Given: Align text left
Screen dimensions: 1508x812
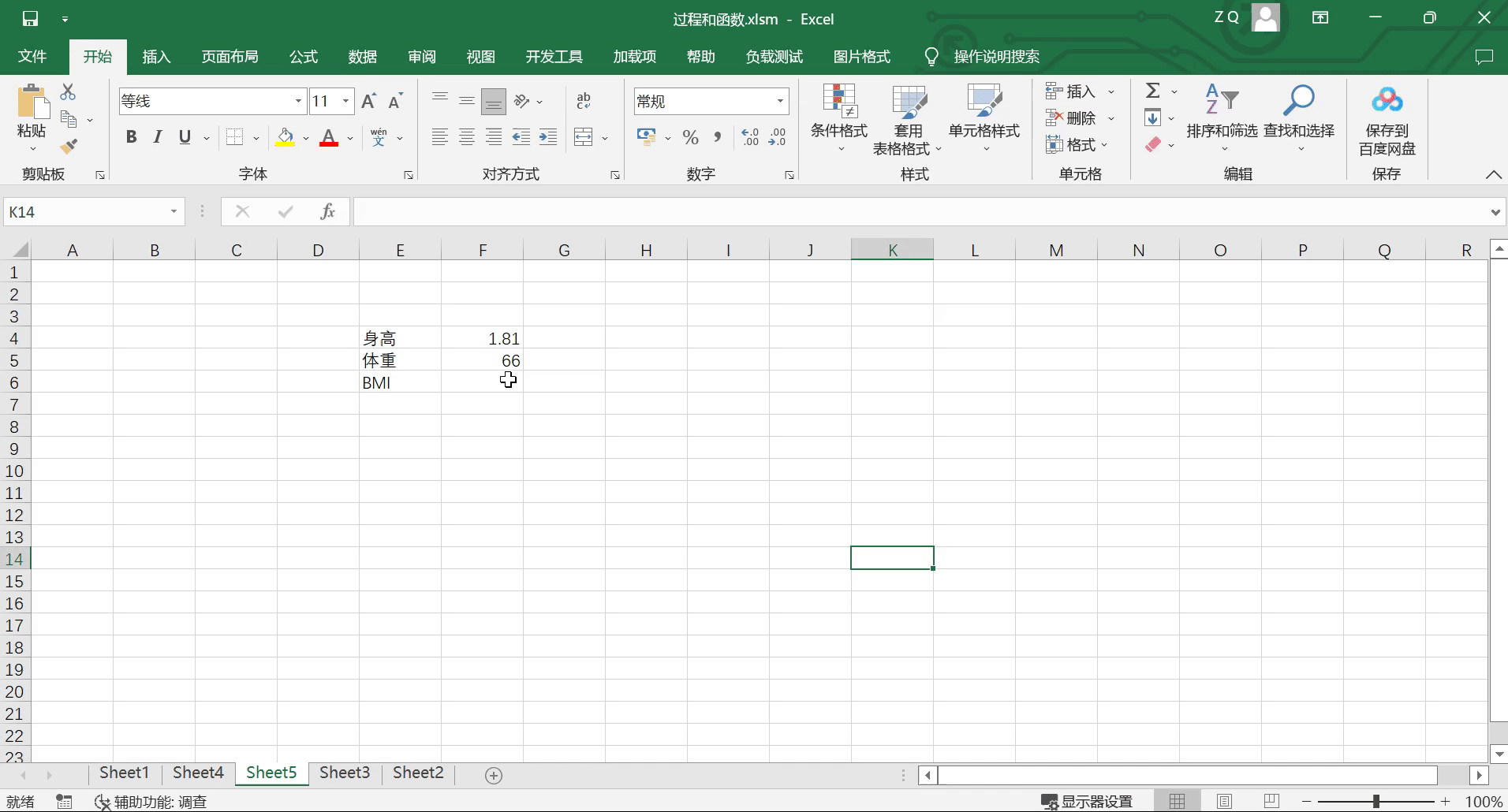Looking at the screenshot, I should (440, 137).
